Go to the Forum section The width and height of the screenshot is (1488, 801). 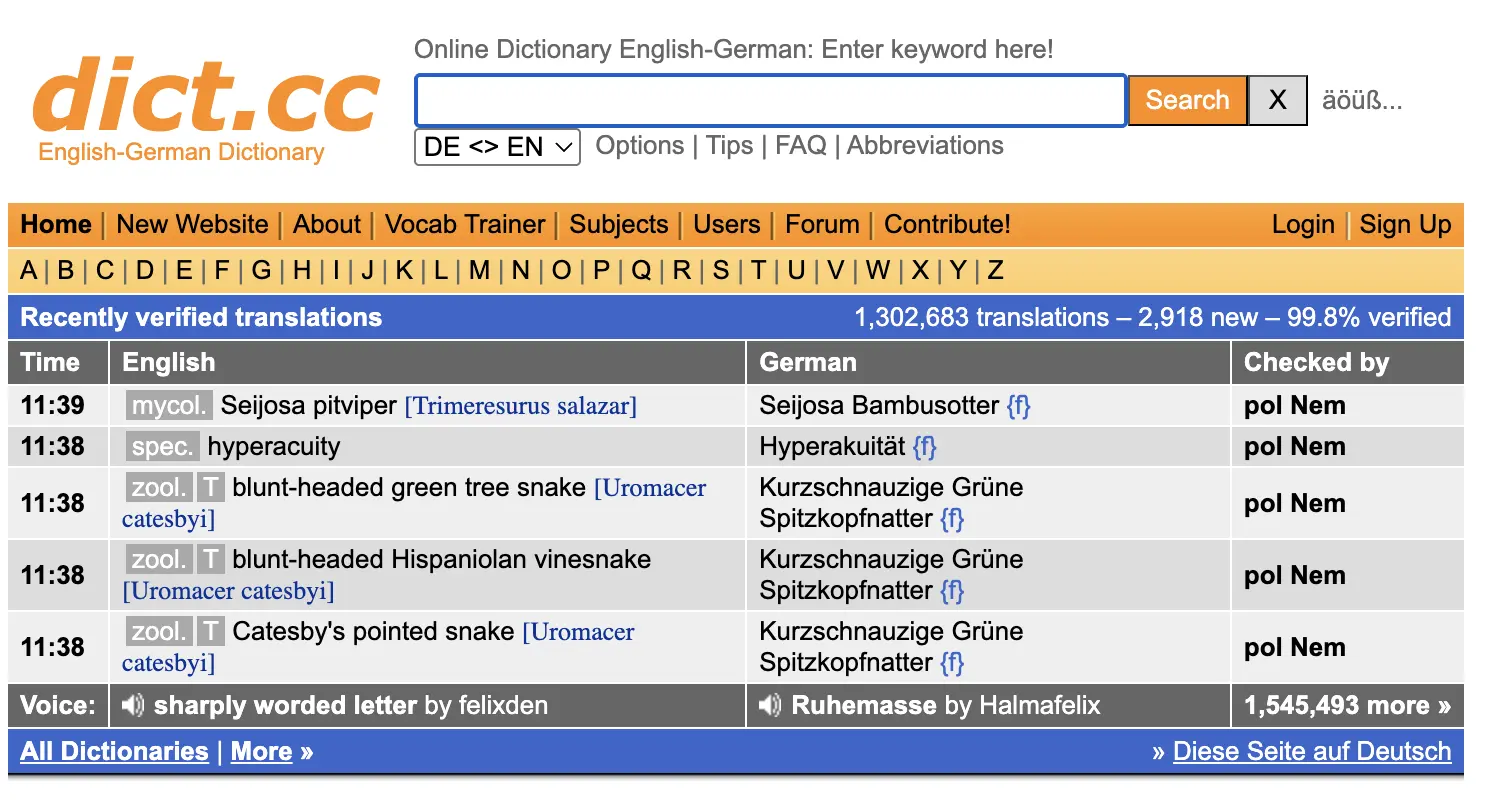[x=822, y=224]
